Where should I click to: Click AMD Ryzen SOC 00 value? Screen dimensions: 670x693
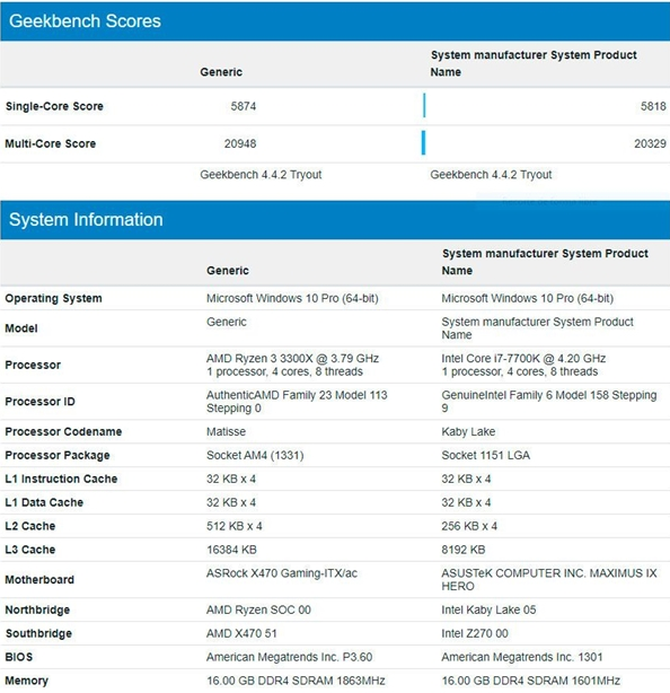click(x=259, y=610)
